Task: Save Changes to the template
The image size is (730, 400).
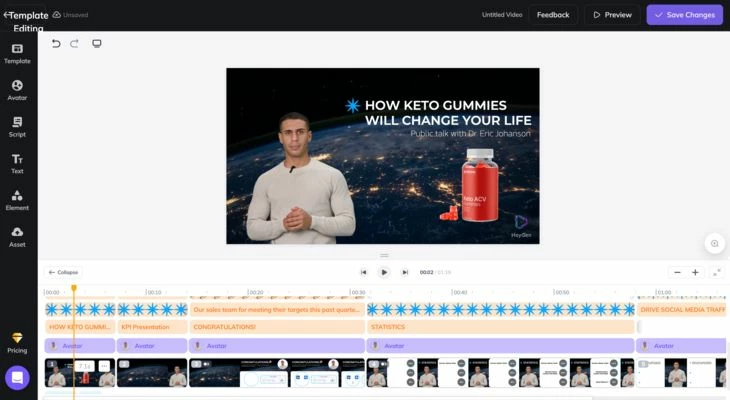Action: coord(684,15)
